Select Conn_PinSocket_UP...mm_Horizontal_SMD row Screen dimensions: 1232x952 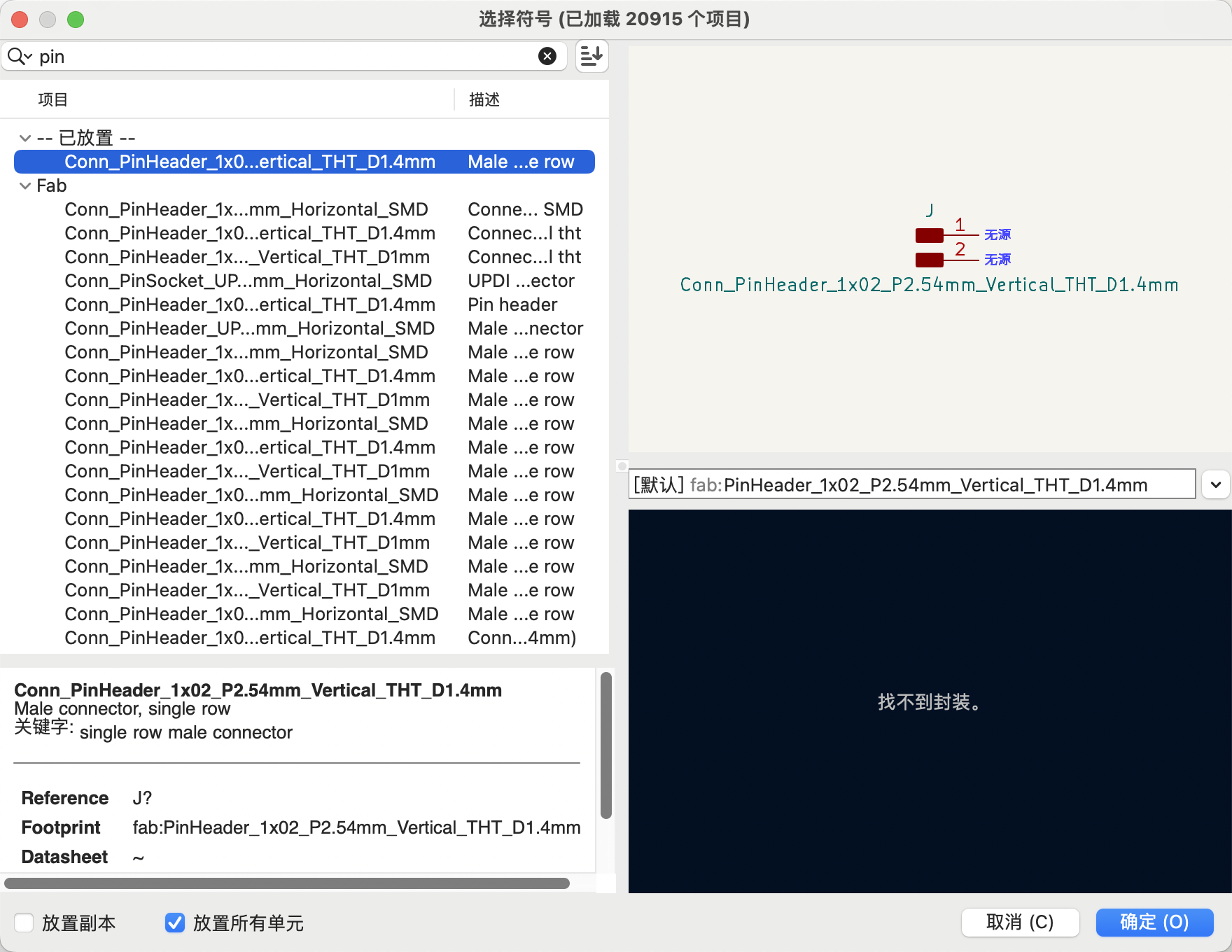[304, 281]
